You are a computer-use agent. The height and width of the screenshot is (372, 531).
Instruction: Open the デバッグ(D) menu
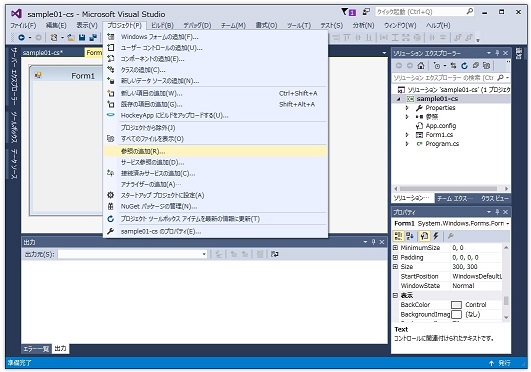(x=197, y=25)
